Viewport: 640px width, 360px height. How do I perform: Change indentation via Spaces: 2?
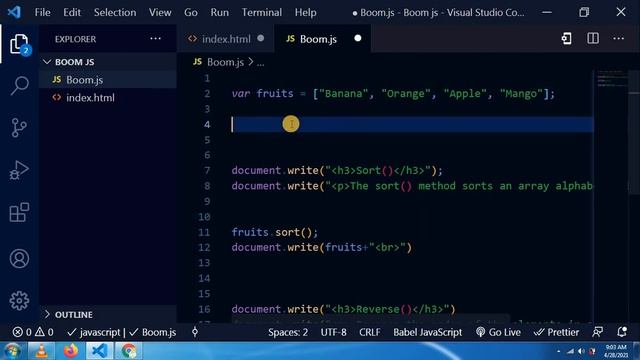[288, 332]
